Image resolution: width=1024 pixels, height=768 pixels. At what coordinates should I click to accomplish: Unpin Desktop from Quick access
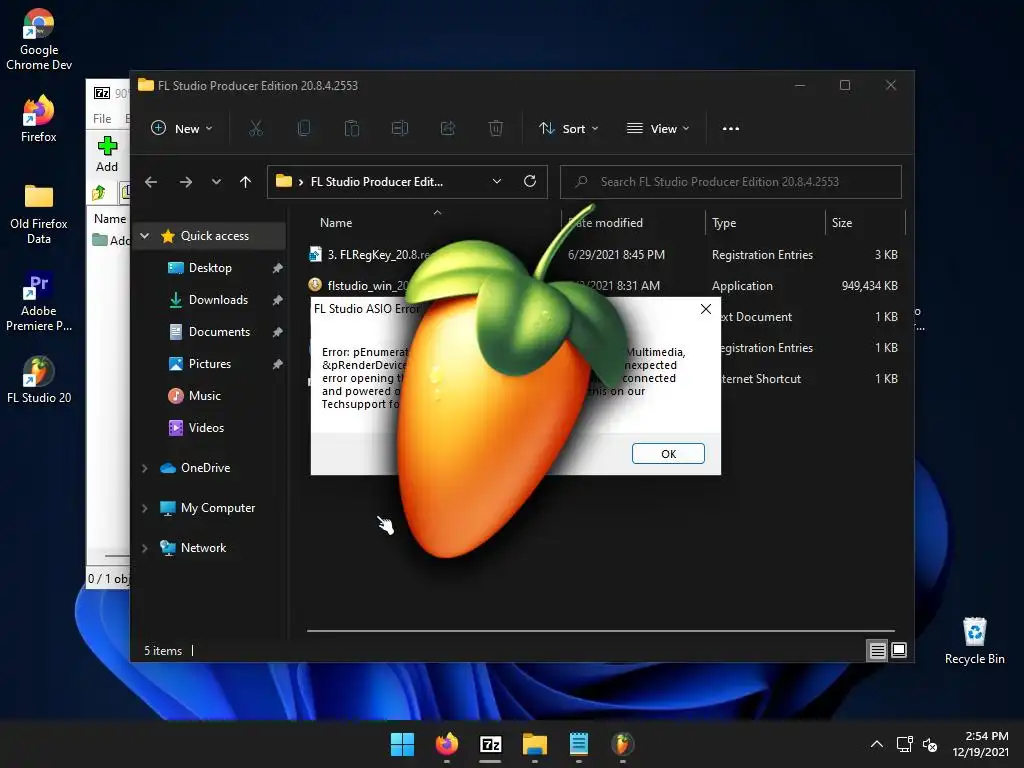[278, 268]
